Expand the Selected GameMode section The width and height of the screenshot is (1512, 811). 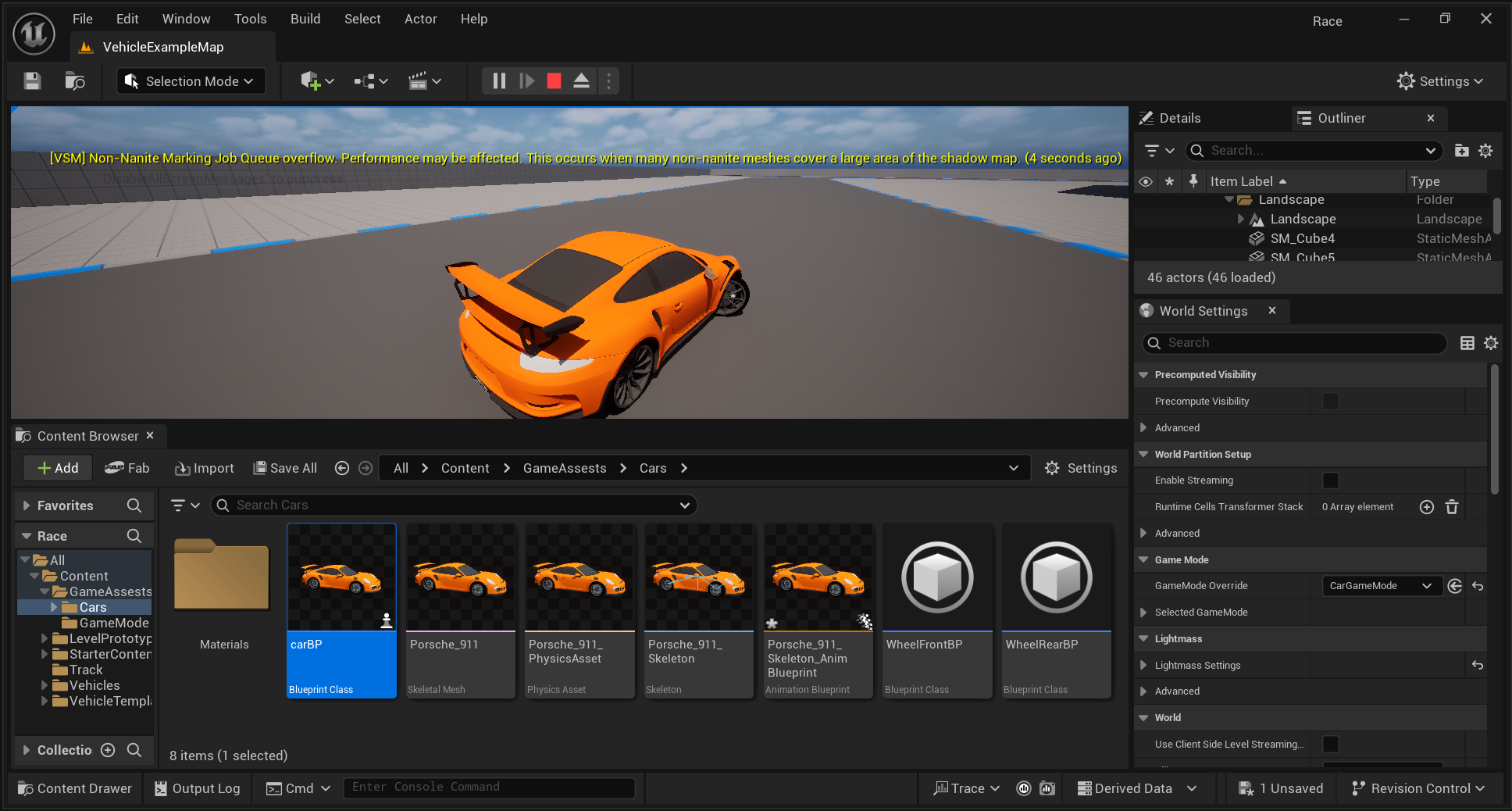1143,613
